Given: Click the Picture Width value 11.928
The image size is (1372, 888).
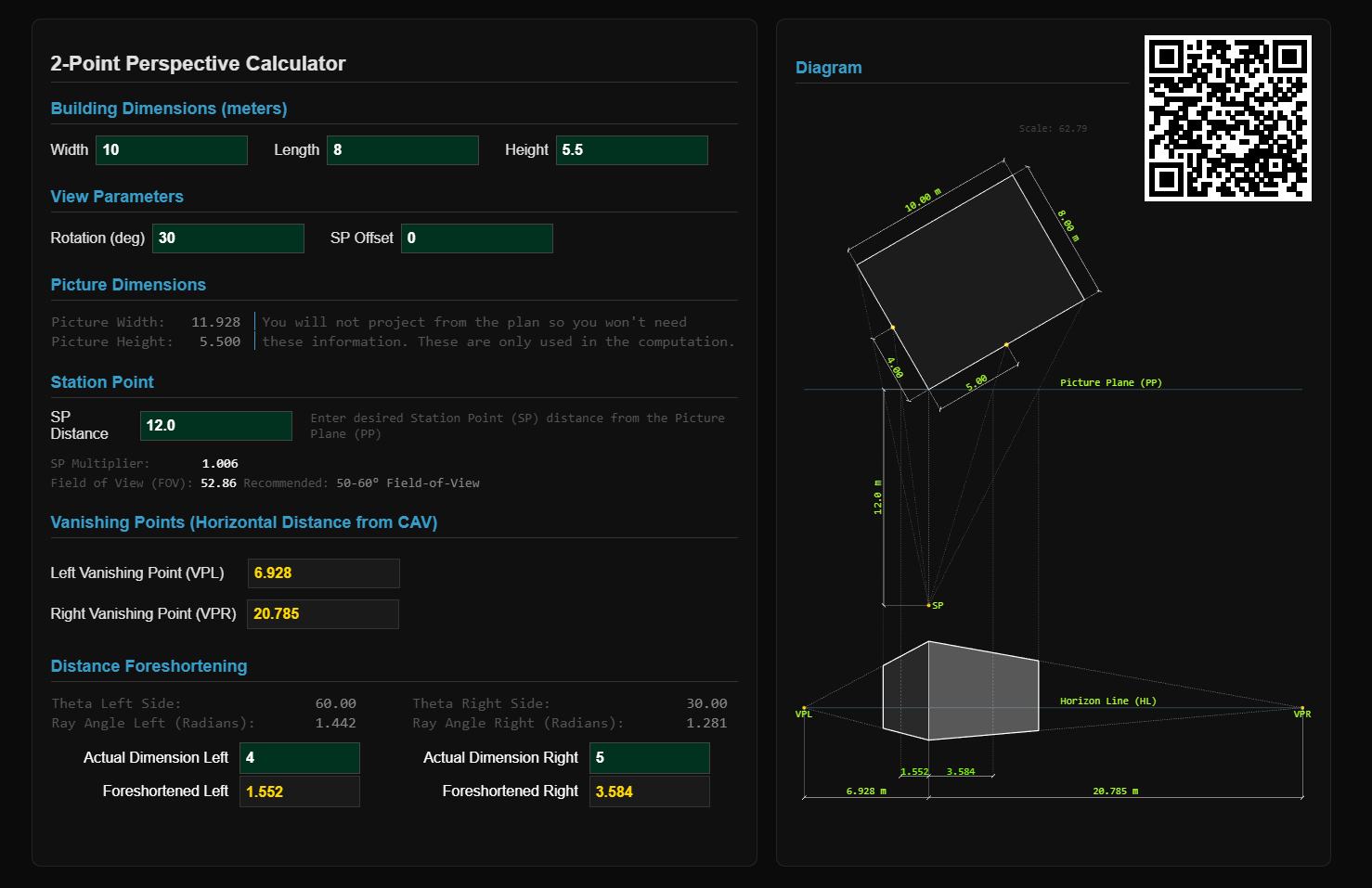Looking at the screenshot, I should click(x=215, y=322).
